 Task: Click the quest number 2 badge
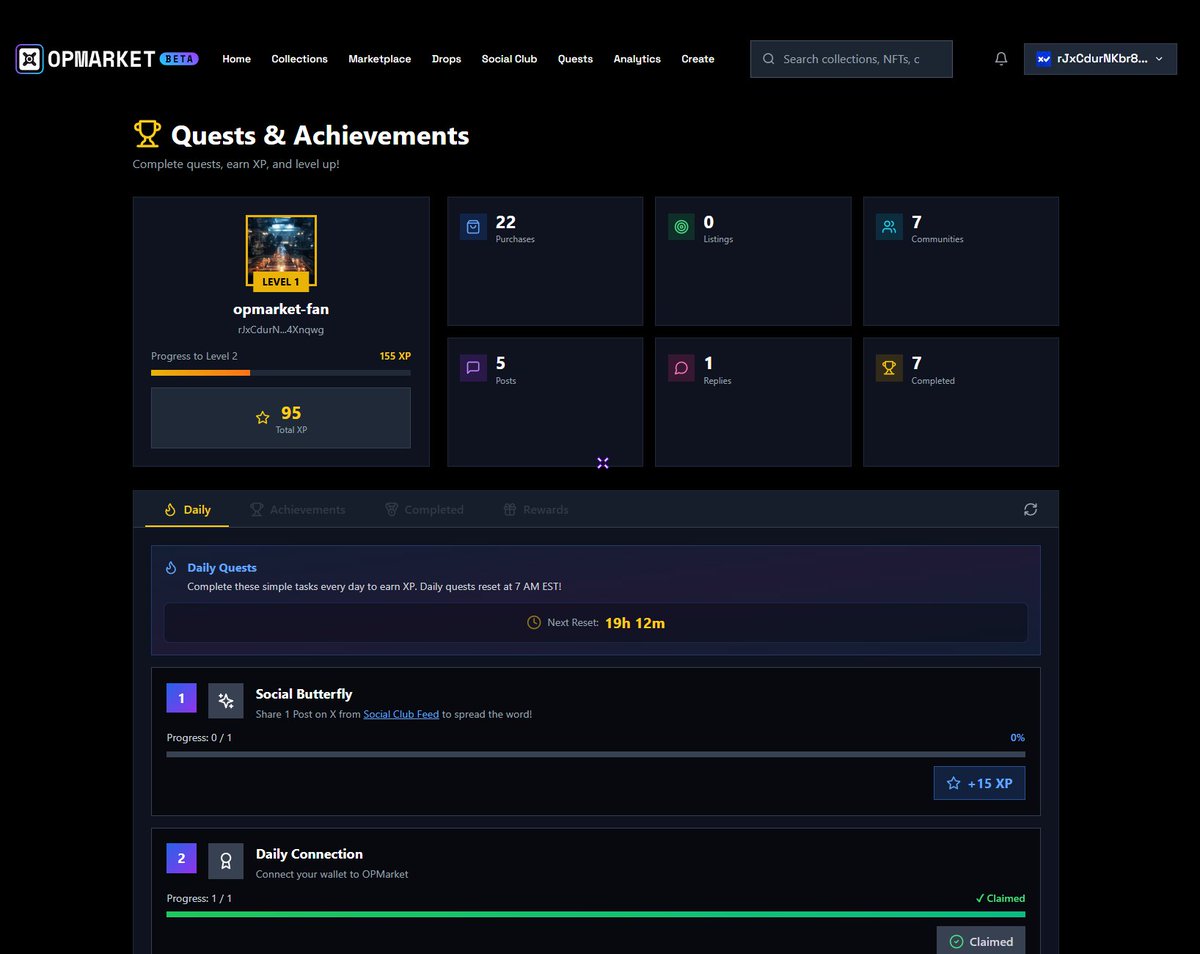click(x=181, y=858)
